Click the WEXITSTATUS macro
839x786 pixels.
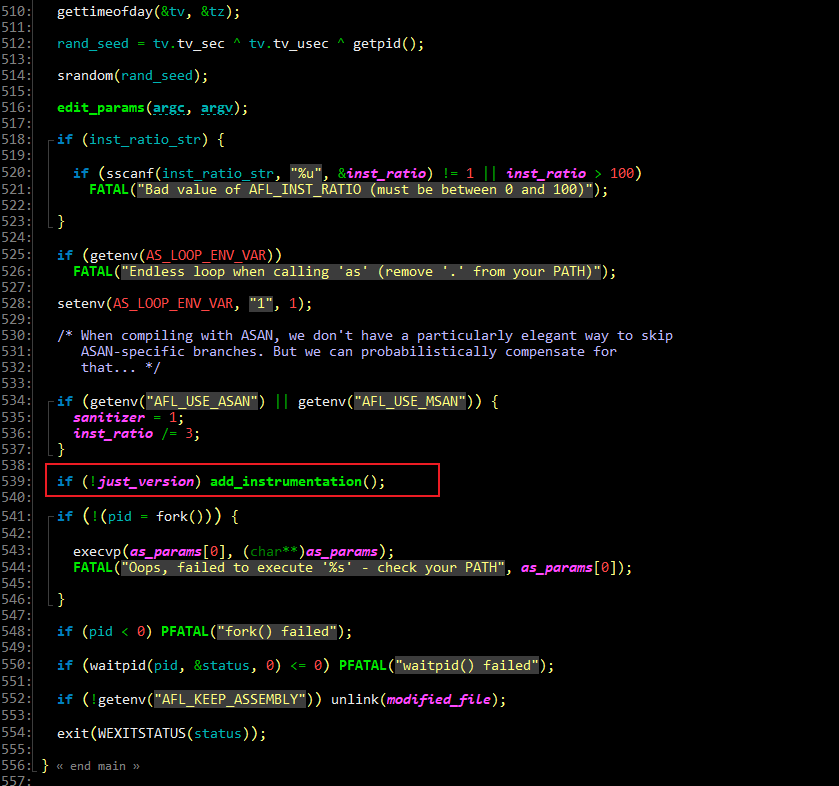141,733
